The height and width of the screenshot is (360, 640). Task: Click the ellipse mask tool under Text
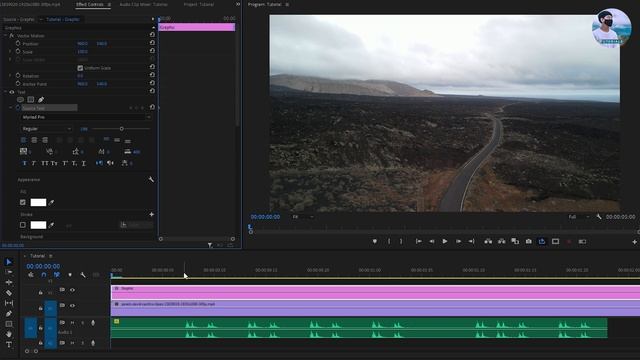click(20, 100)
